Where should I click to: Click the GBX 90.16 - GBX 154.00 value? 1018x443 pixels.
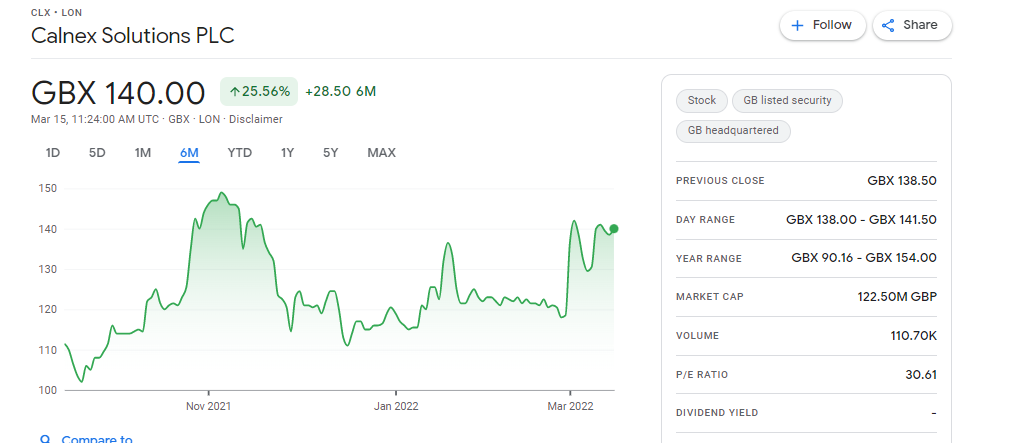point(864,258)
